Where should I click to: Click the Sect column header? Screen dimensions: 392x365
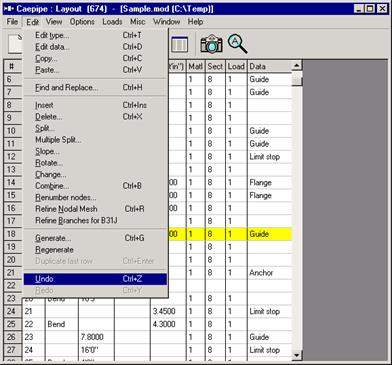point(215,66)
